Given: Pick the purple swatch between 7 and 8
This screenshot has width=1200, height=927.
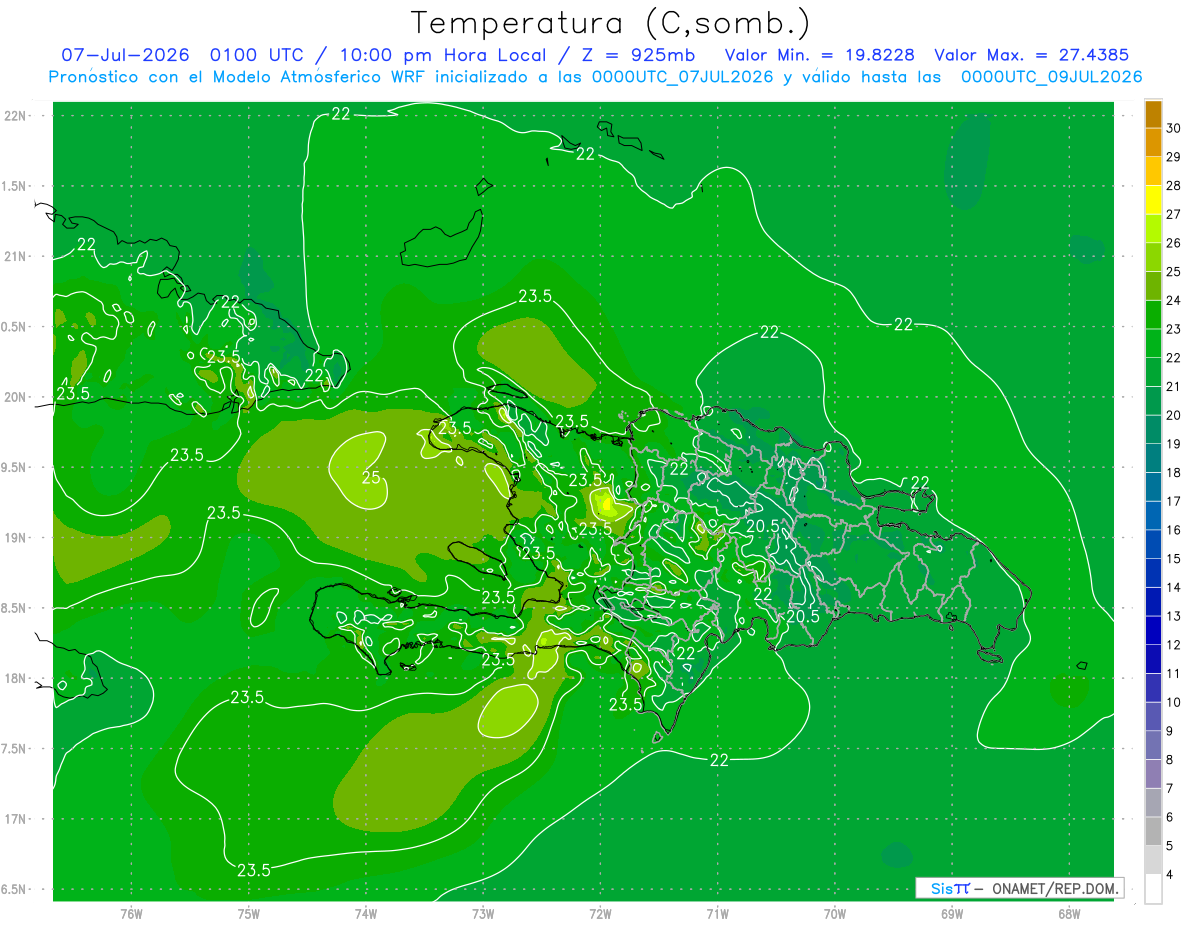Looking at the screenshot, I should click(x=1153, y=774).
